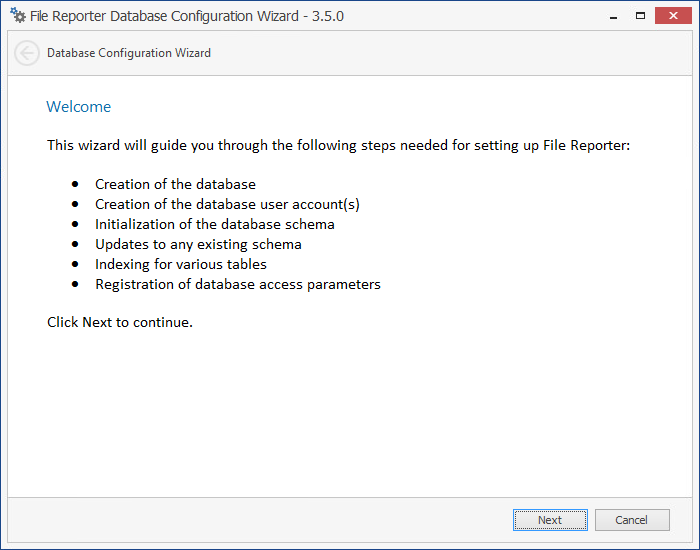Select the 'Creation of the database' line
This screenshot has height=550, width=700.
click(x=175, y=184)
